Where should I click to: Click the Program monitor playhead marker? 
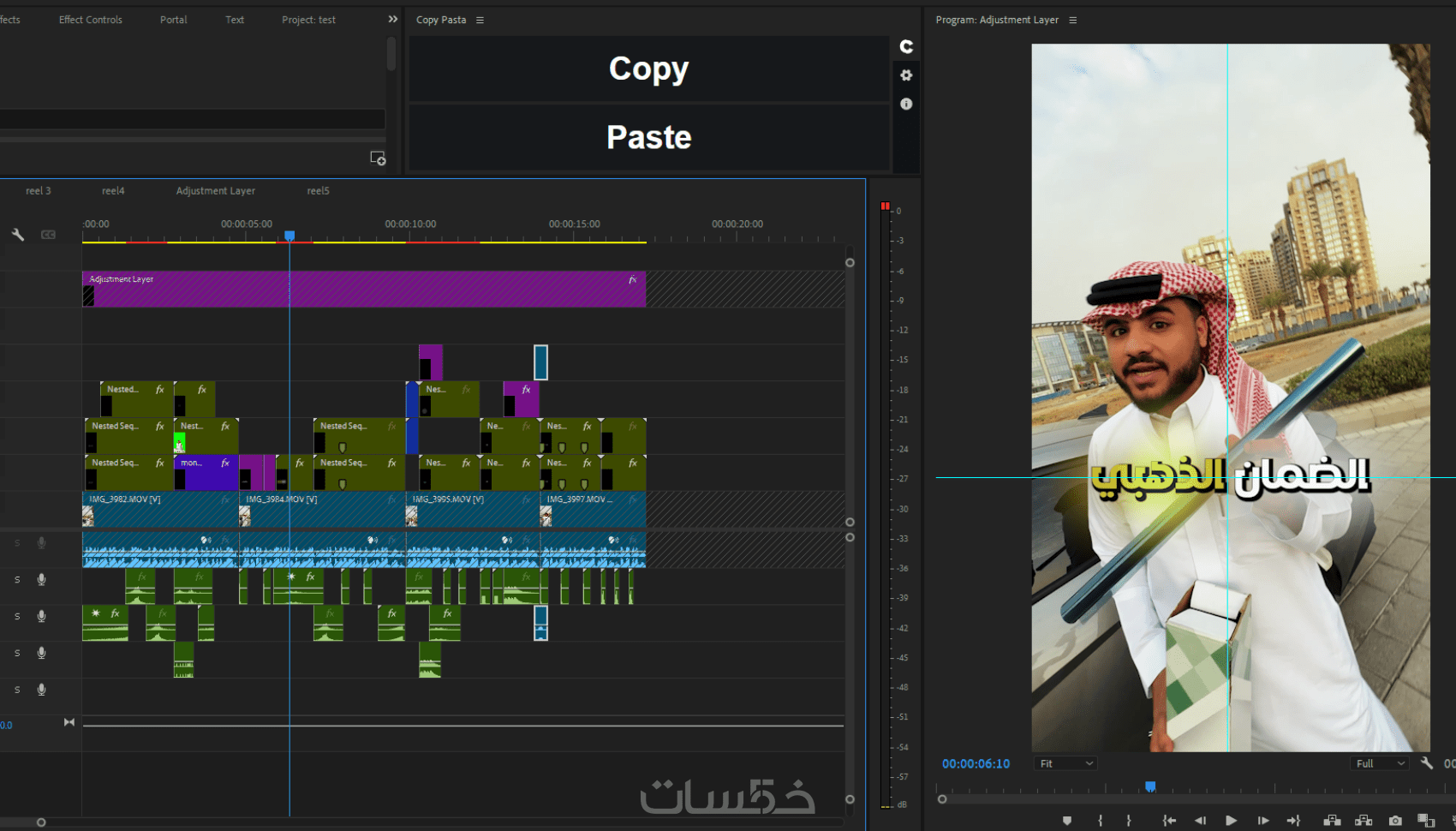click(x=1150, y=786)
